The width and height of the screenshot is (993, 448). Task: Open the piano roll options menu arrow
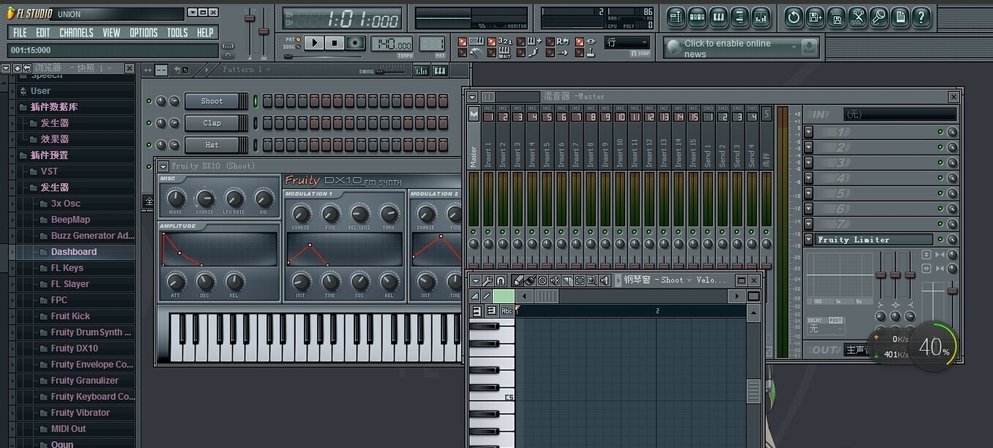click(x=476, y=280)
